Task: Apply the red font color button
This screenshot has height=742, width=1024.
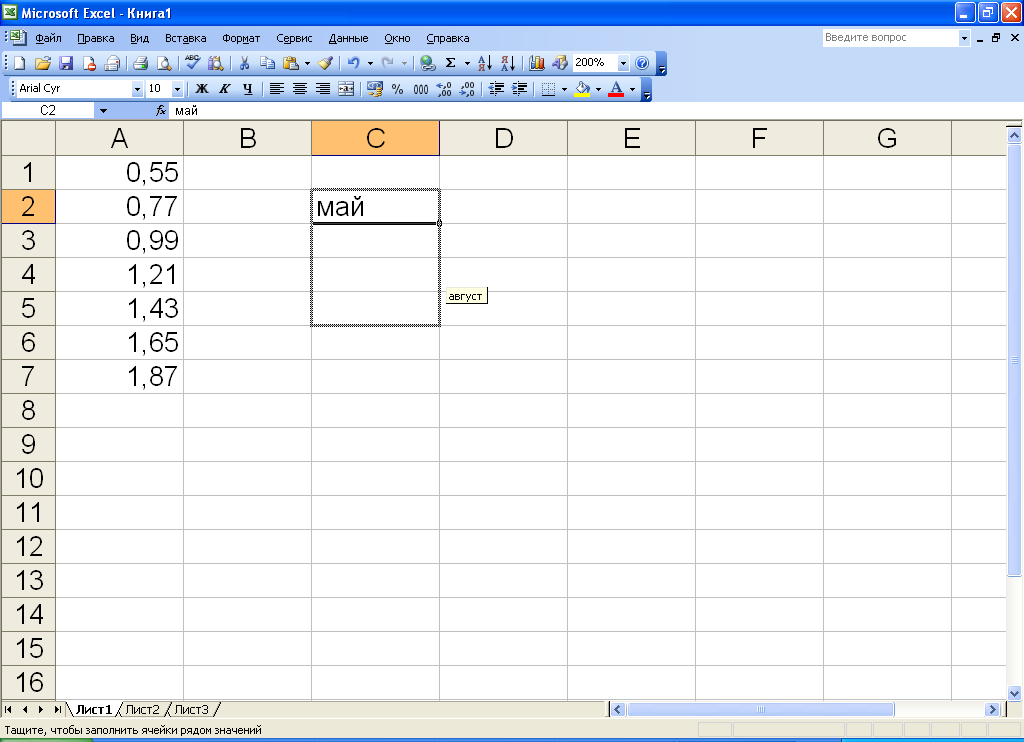Action: (x=616, y=89)
